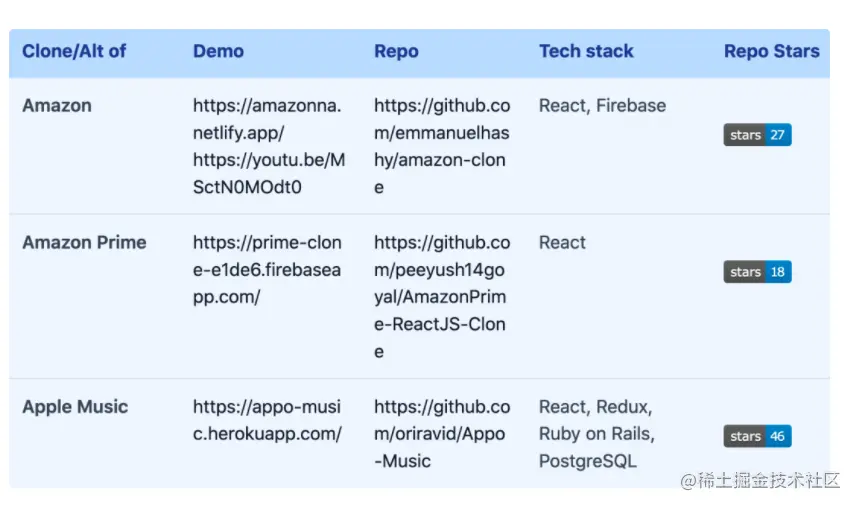857x507 pixels.
Task: Click the Tech stack column header
Action: pyautogui.click(x=586, y=51)
